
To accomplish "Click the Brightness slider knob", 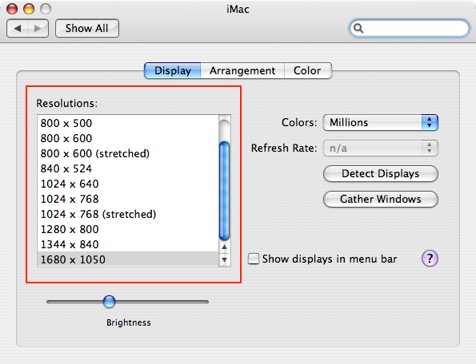I will 109,302.
